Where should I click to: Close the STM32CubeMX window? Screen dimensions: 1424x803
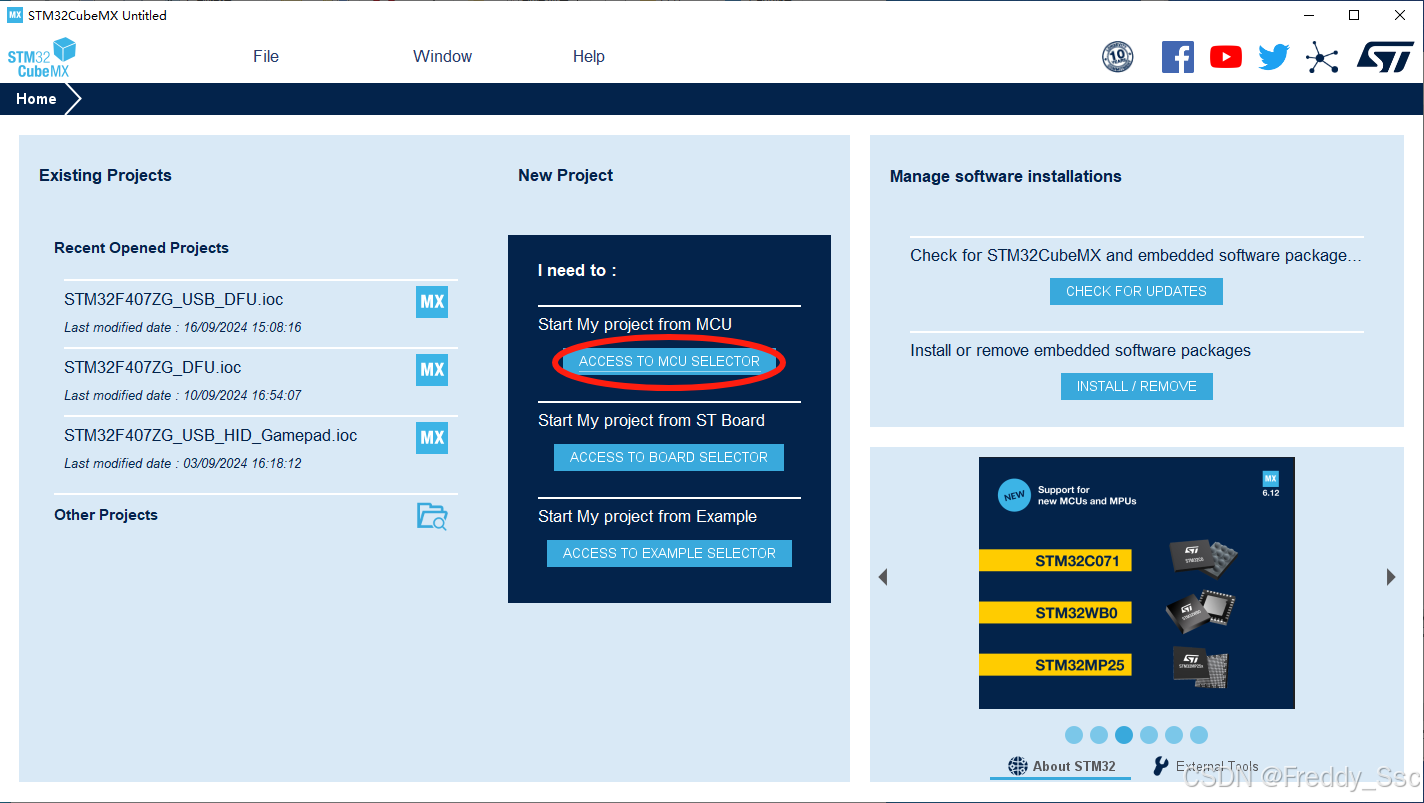pyautogui.click(x=1400, y=15)
